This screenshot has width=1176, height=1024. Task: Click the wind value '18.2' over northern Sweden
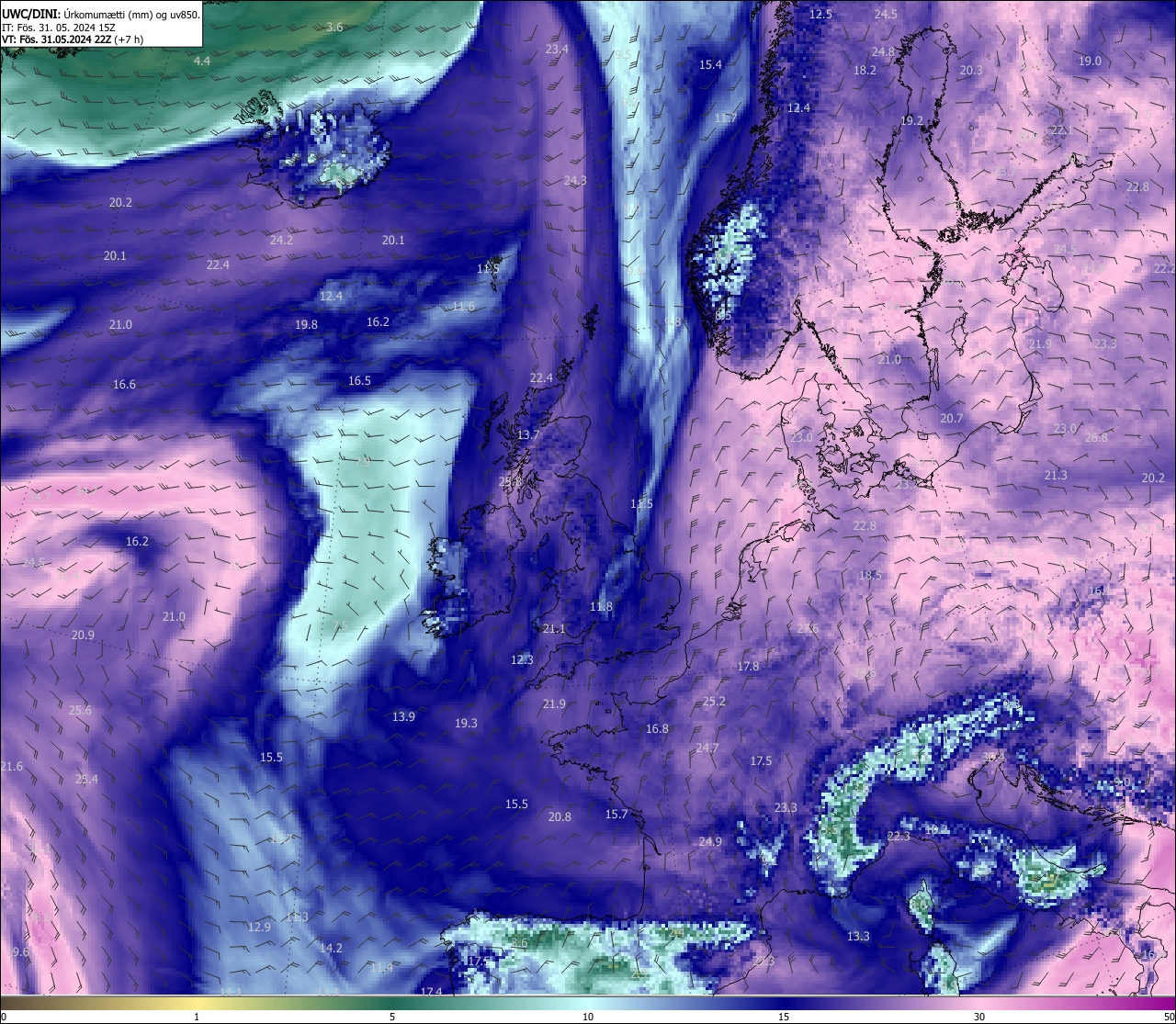coord(865,71)
